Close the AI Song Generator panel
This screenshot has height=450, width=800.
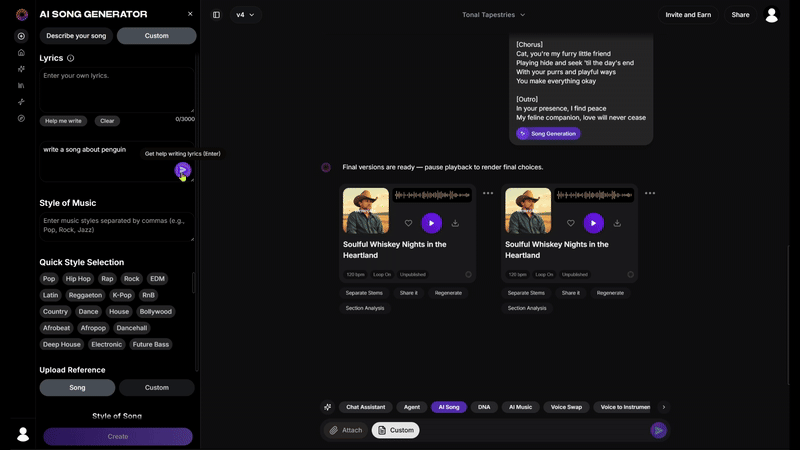(190, 14)
